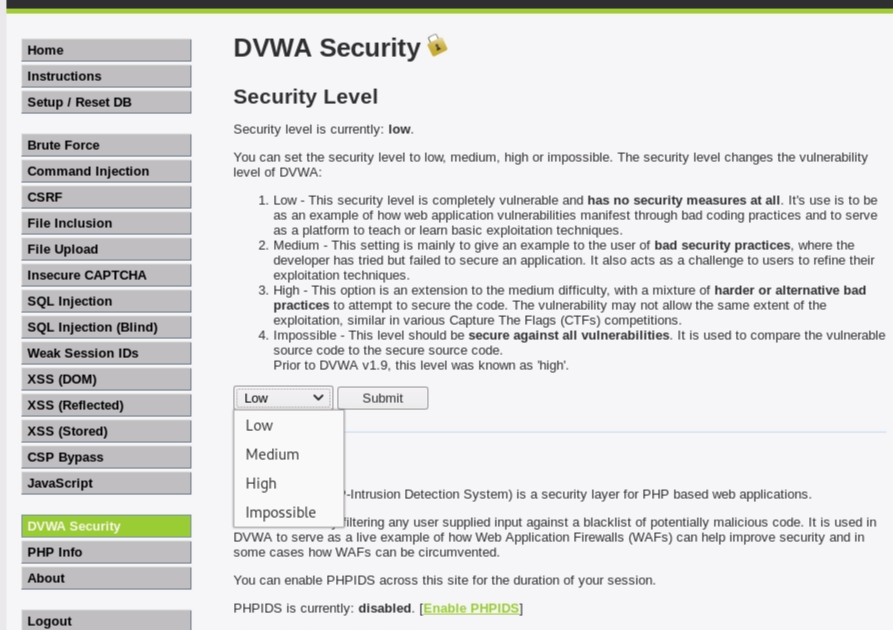Collapse the security level dropdown showing Low
Viewport: 893px width, 630px height.
[283, 398]
